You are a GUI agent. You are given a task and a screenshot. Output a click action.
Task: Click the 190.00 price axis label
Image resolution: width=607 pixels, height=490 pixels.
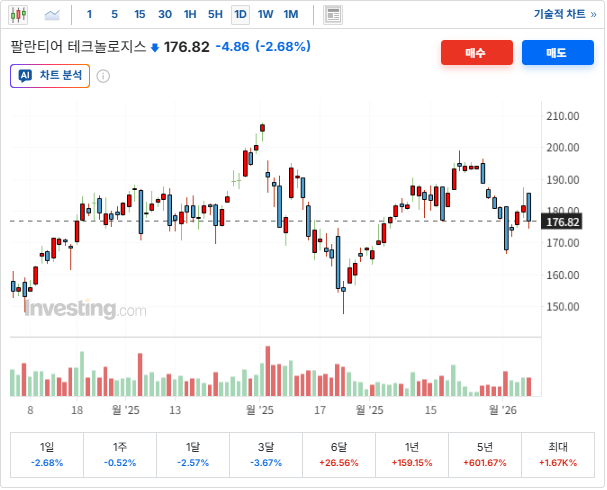[x=562, y=180]
